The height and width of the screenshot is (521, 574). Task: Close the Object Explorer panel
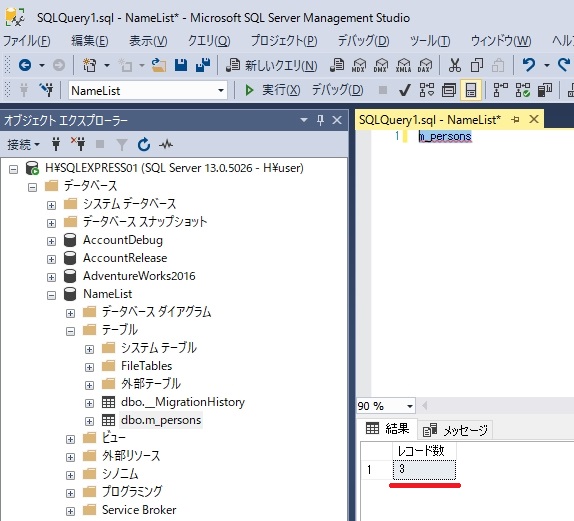coord(337,120)
